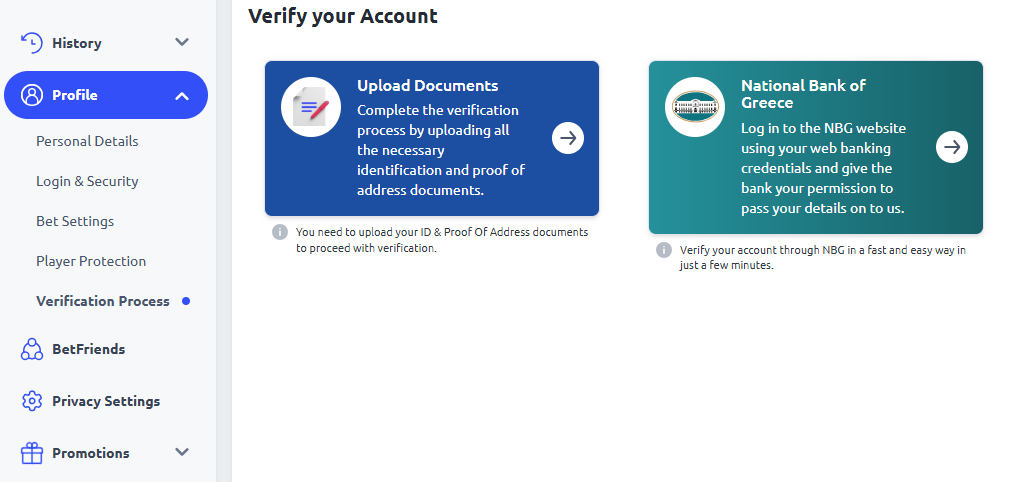This screenshot has height=482, width=1011.
Task: Click the Upload Documents paper-and-pen icon
Action: [x=311, y=107]
